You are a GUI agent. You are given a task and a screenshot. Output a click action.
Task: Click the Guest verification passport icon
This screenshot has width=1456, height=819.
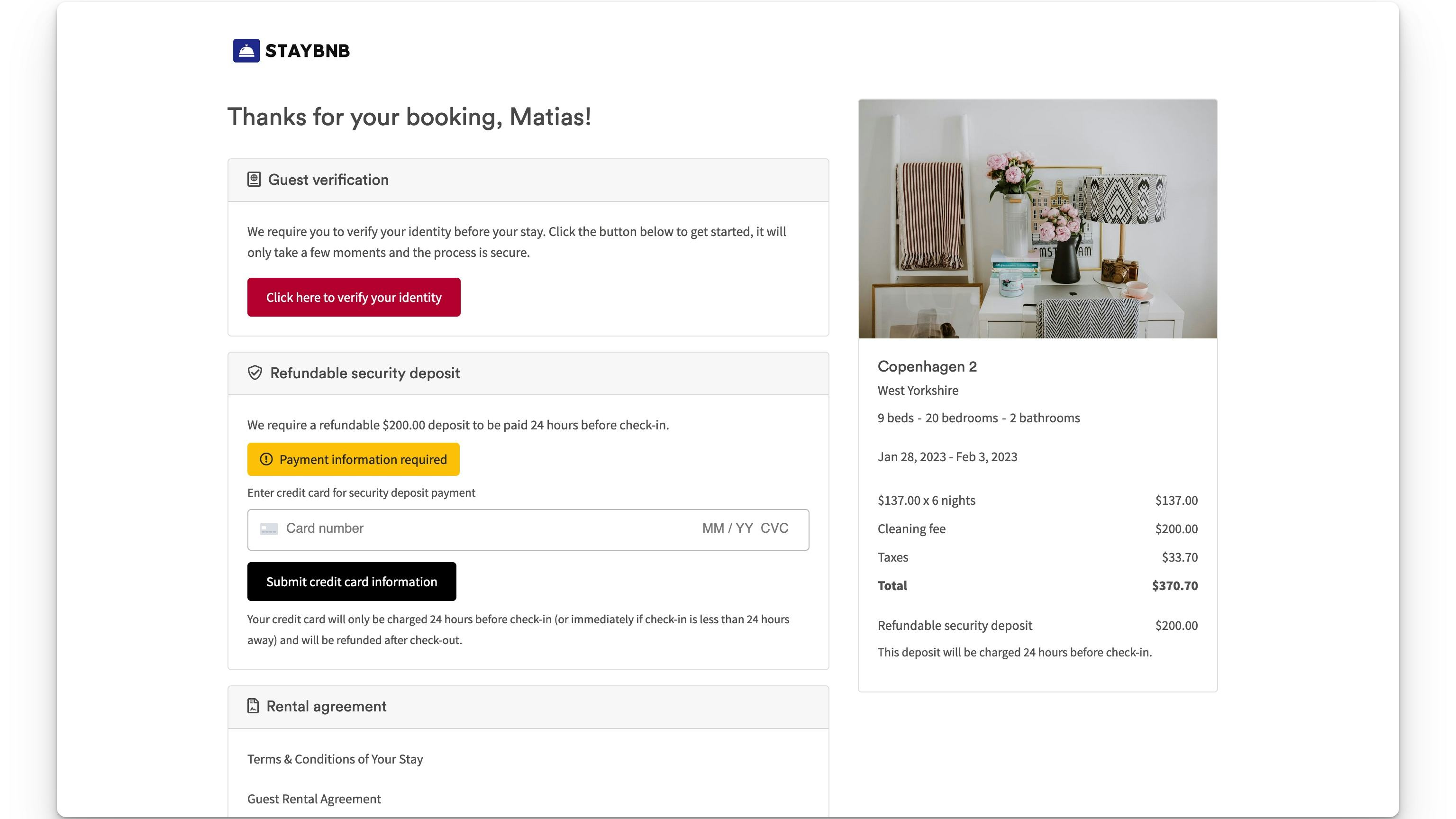[254, 180]
